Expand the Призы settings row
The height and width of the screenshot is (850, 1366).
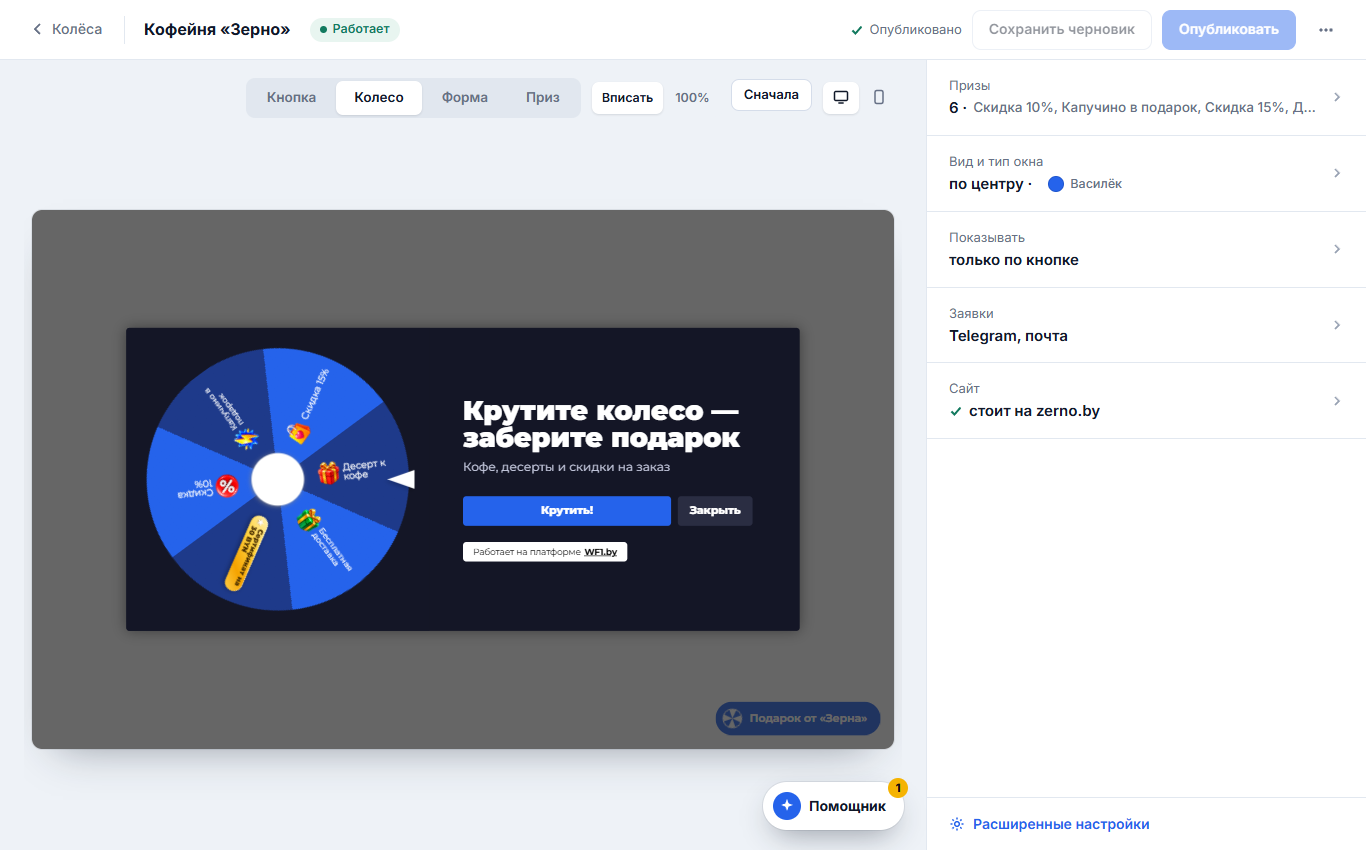[x=1146, y=97]
